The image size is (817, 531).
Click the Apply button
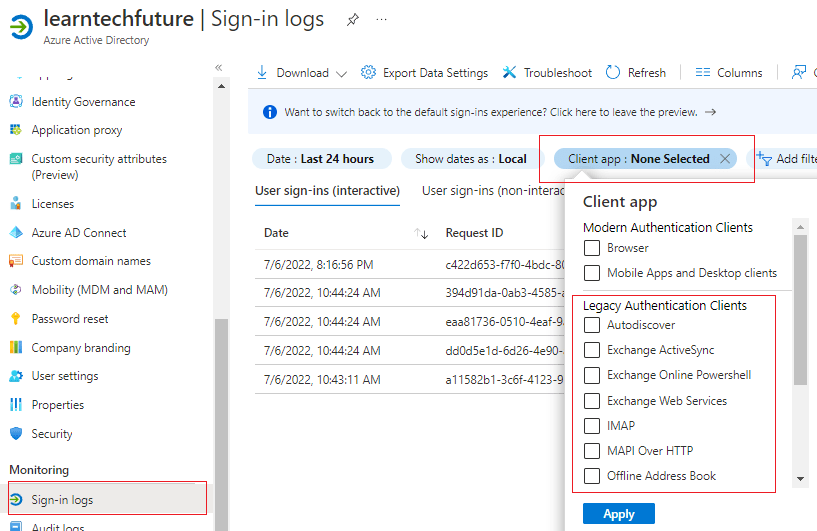[x=618, y=514]
